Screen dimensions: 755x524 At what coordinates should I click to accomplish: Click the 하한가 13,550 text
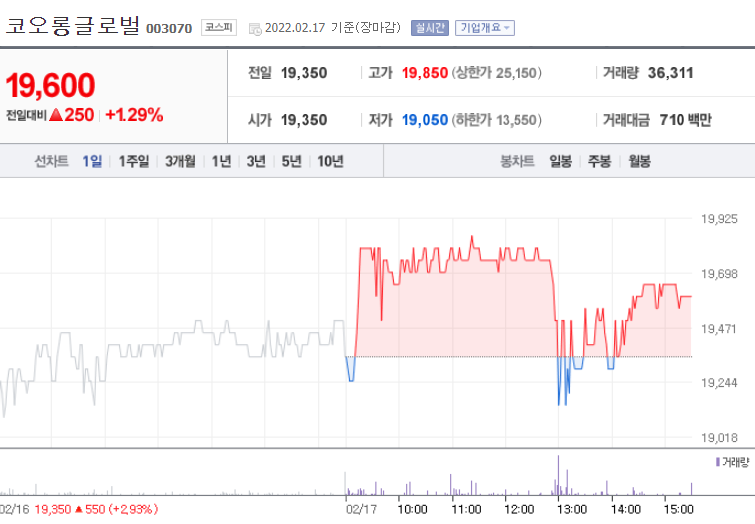(496, 119)
